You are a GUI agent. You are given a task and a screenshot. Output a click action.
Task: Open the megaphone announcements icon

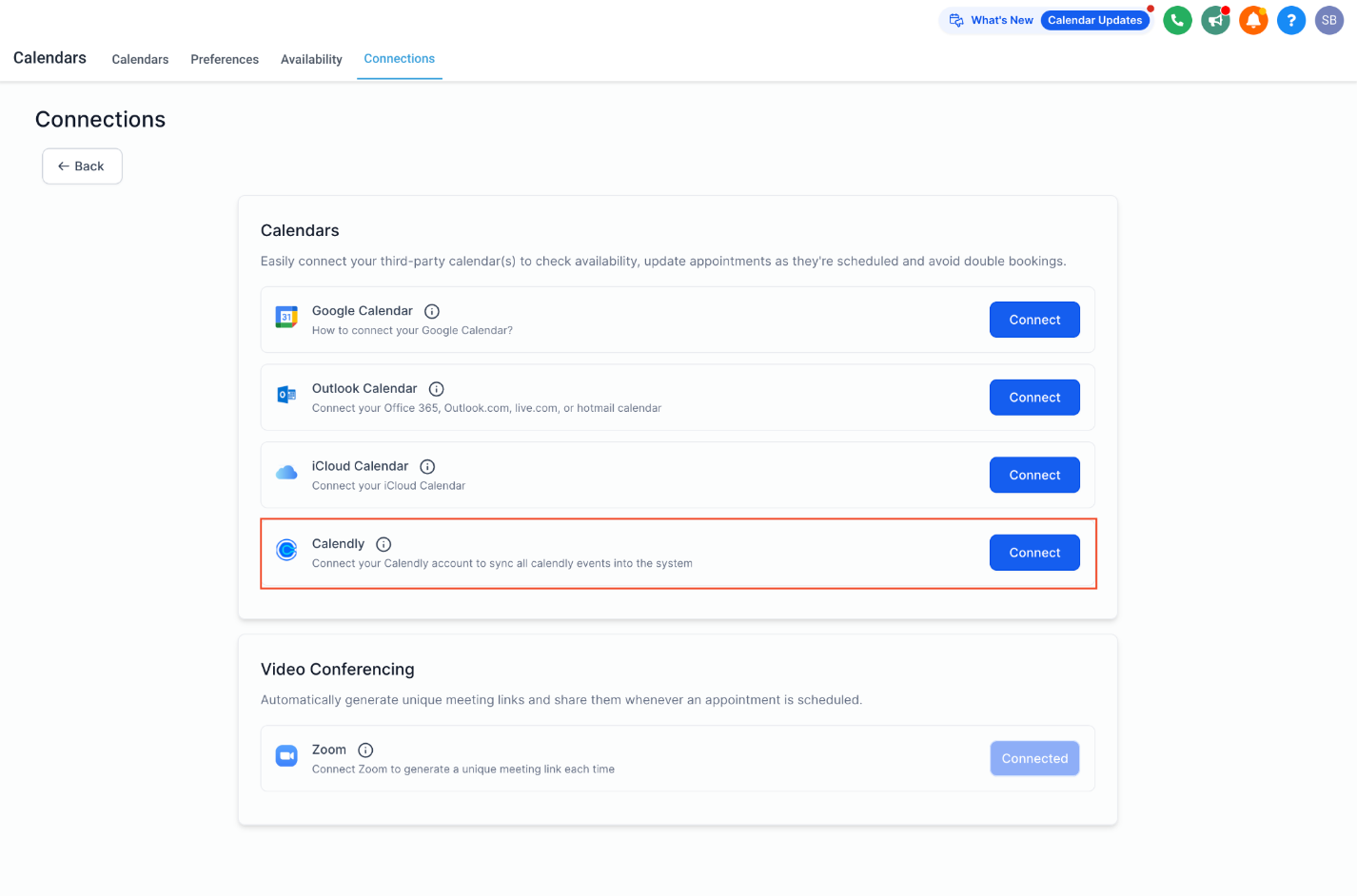click(x=1215, y=20)
